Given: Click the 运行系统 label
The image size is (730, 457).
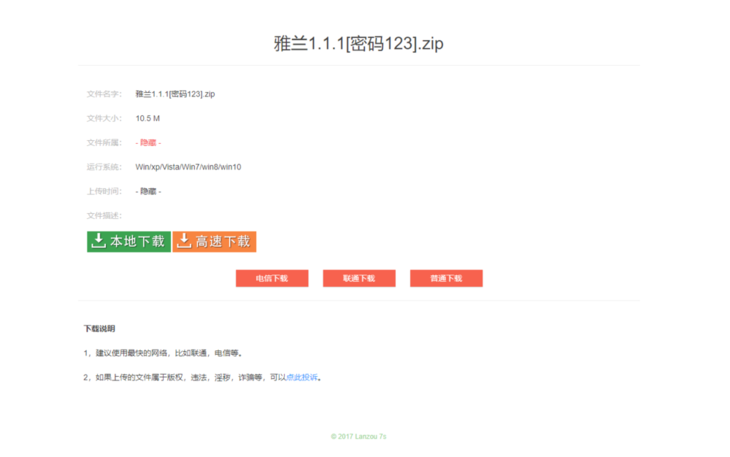Looking at the screenshot, I should tap(104, 167).
